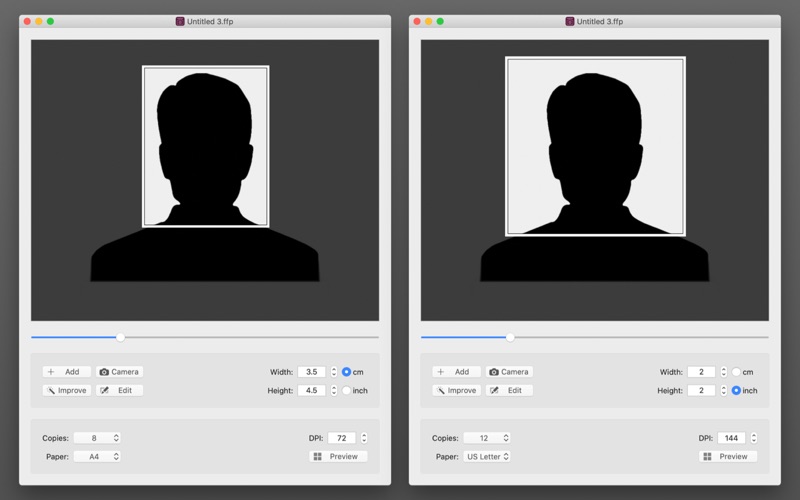Select the cm unit in left window
This screenshot has height=500, width=800.
(x=346, y=372)
